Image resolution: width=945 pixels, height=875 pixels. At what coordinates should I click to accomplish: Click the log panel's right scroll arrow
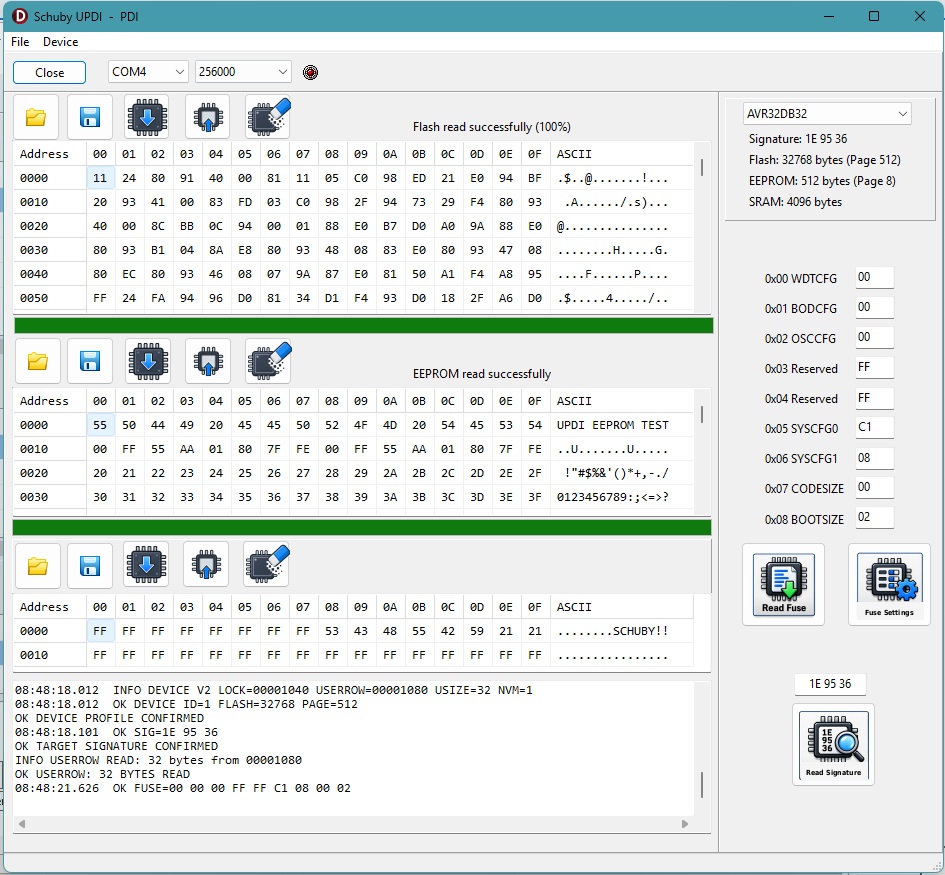pyautogui.click(x=685, y=824)
